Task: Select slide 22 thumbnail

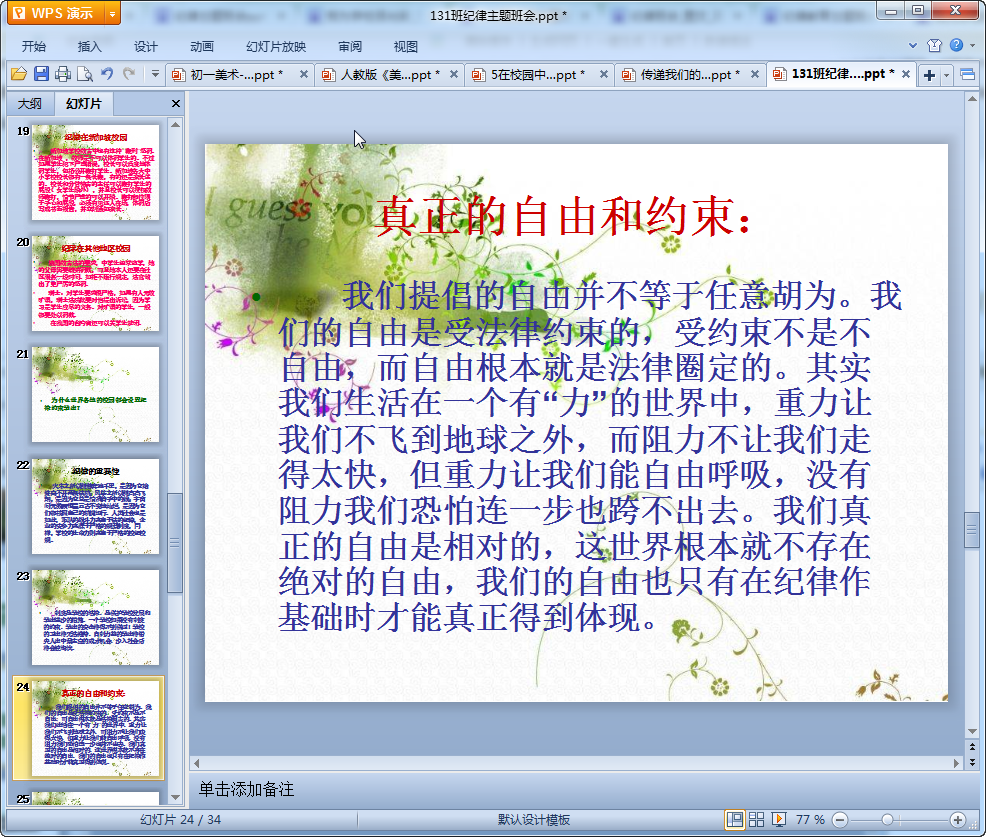Action: coord(96,506)
